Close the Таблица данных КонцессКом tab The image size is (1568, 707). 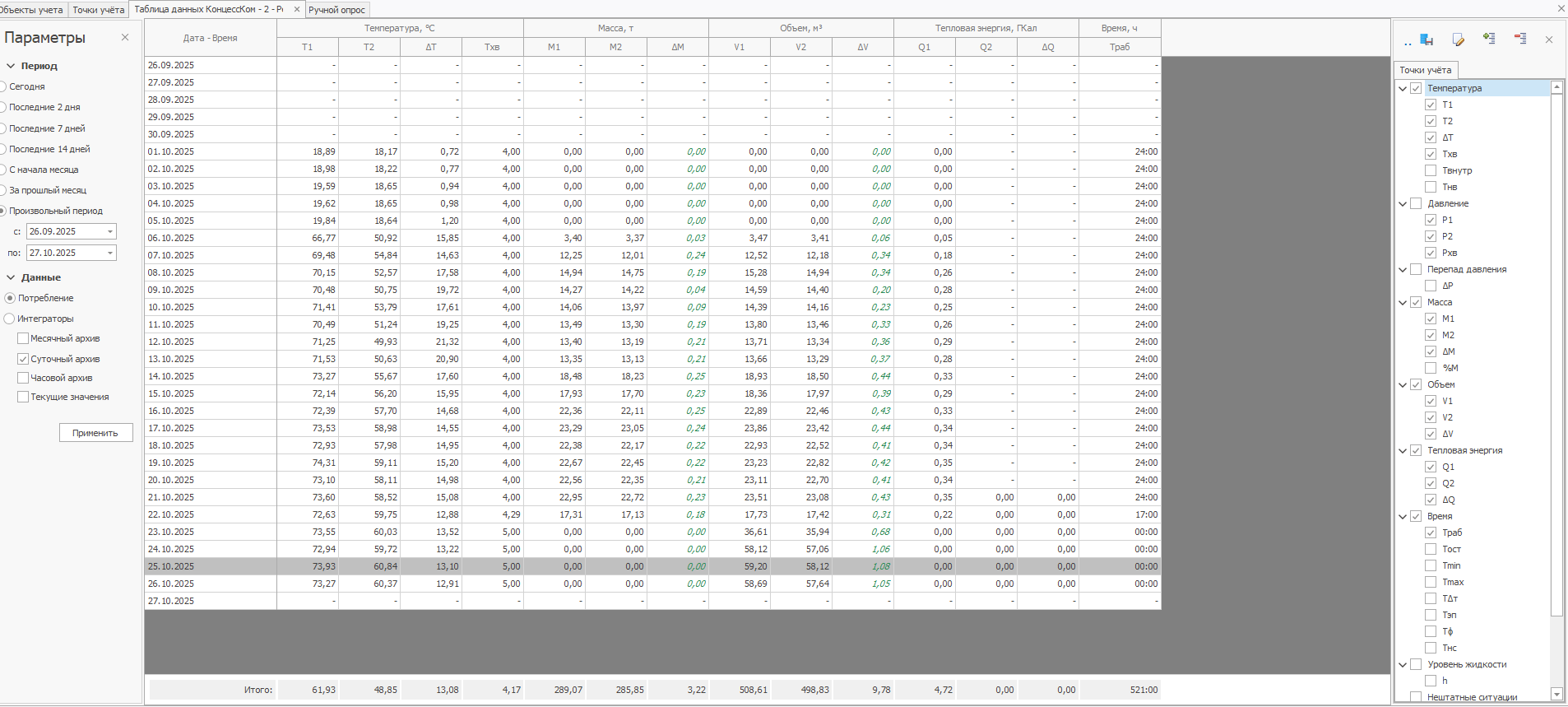click(297, 10)
